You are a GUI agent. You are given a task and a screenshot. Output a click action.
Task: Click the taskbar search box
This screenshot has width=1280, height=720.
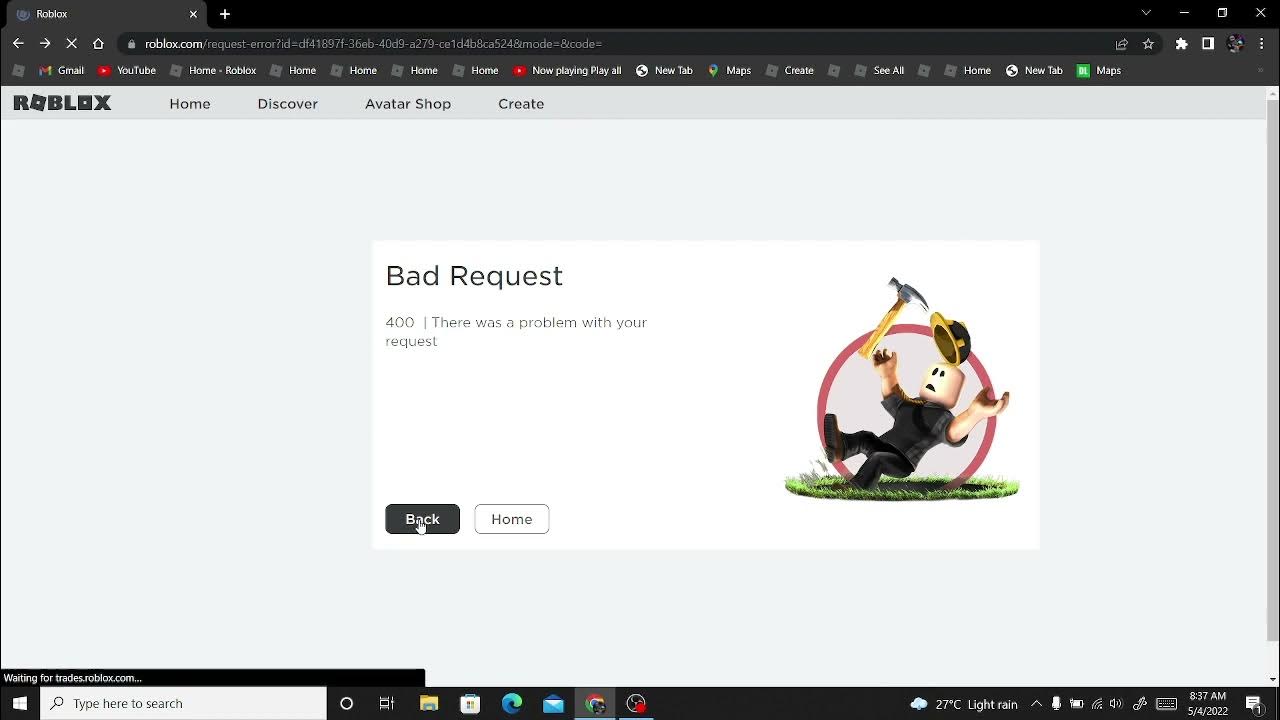(x=184, y=703)
